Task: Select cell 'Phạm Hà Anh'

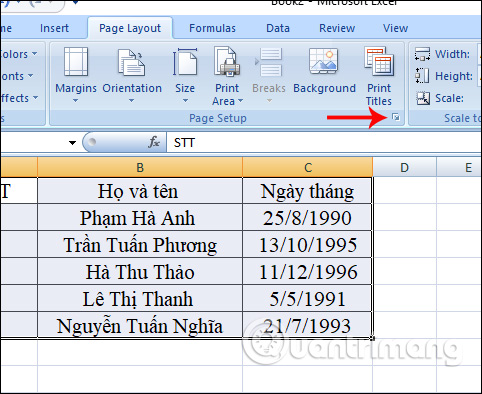Action: click(140, 218)
